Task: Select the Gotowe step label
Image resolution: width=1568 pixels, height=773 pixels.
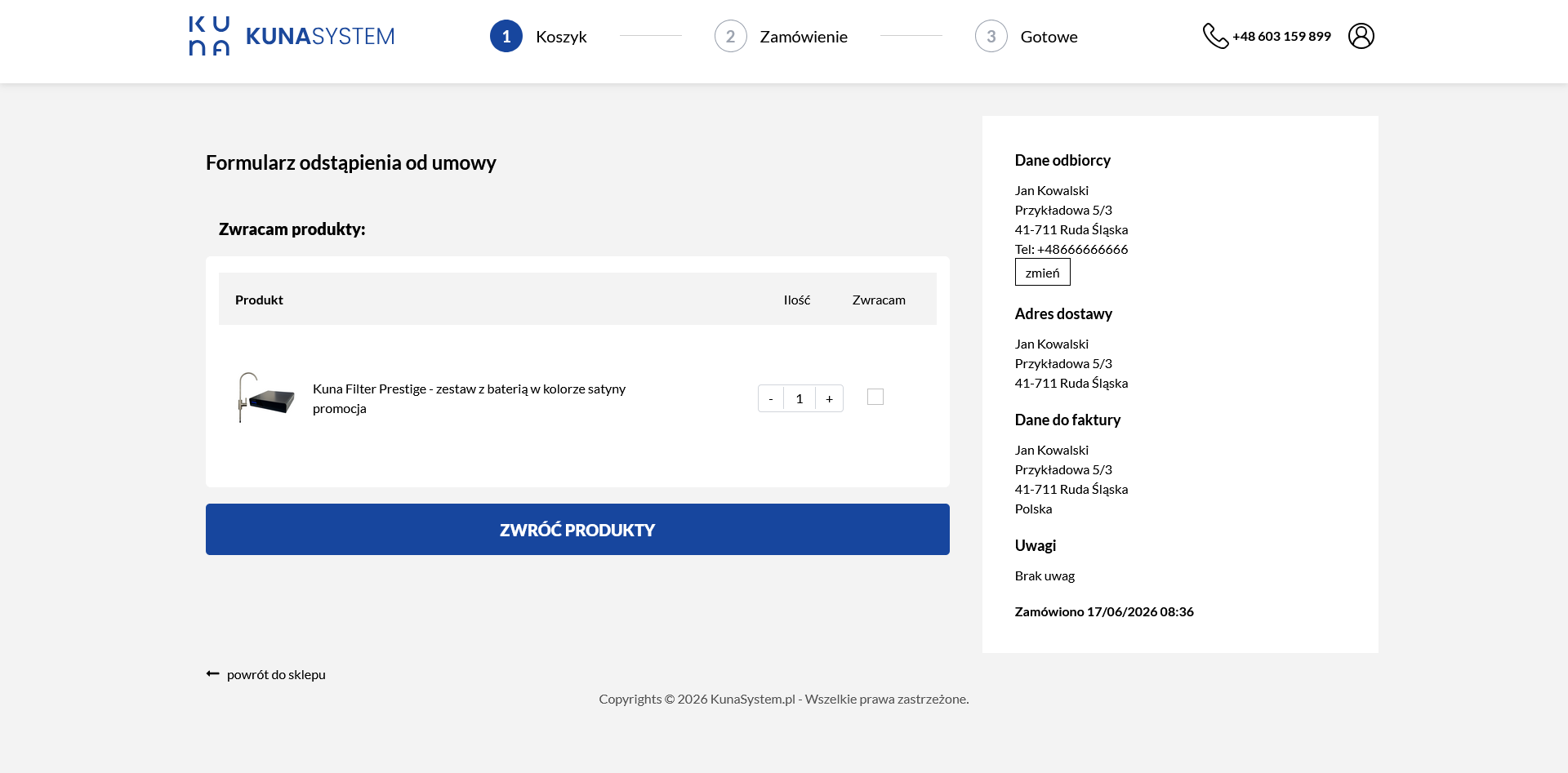Action: (1049, 37)
